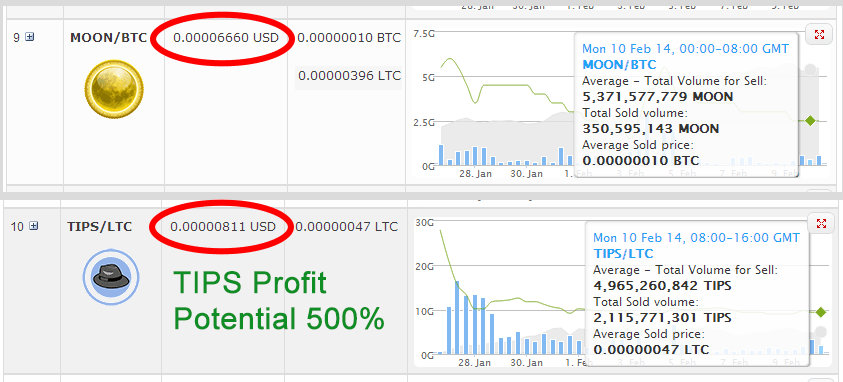Maximize the MOON/BTC chart with red arrows icon
Image resolution: width=843 pixels, height=382 pixels.
pyautogui.click(x=819, y=35)
